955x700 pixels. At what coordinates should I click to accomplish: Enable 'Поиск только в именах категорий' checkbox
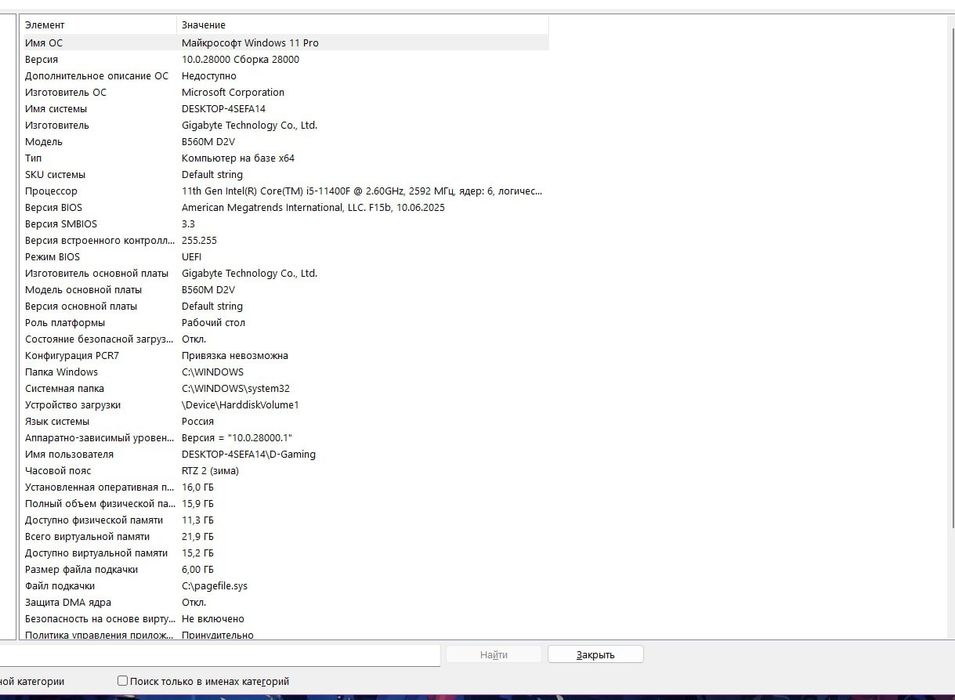pyautogui.click(x=122, y=681)
